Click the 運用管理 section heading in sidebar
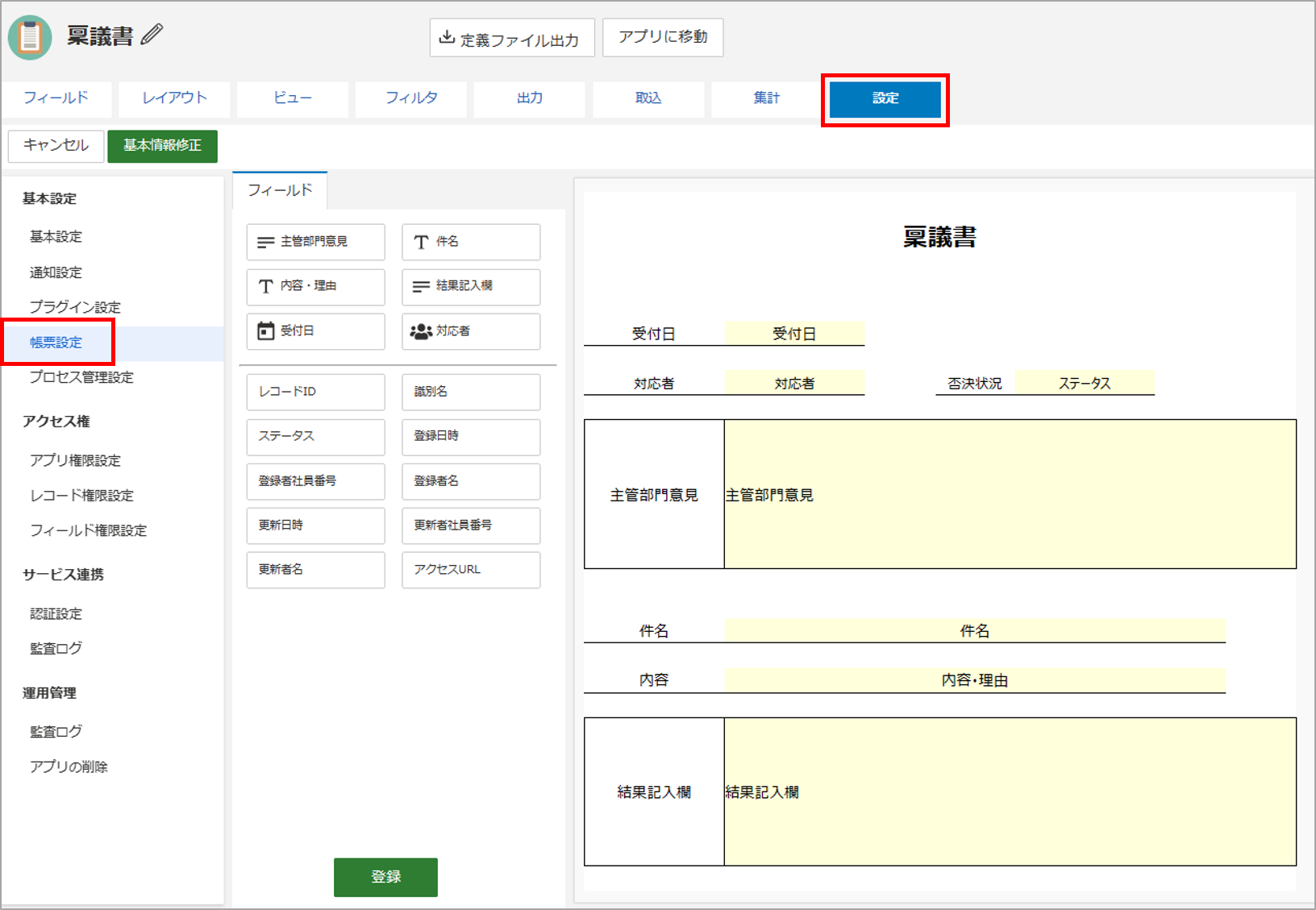 (x=49, y=693)
